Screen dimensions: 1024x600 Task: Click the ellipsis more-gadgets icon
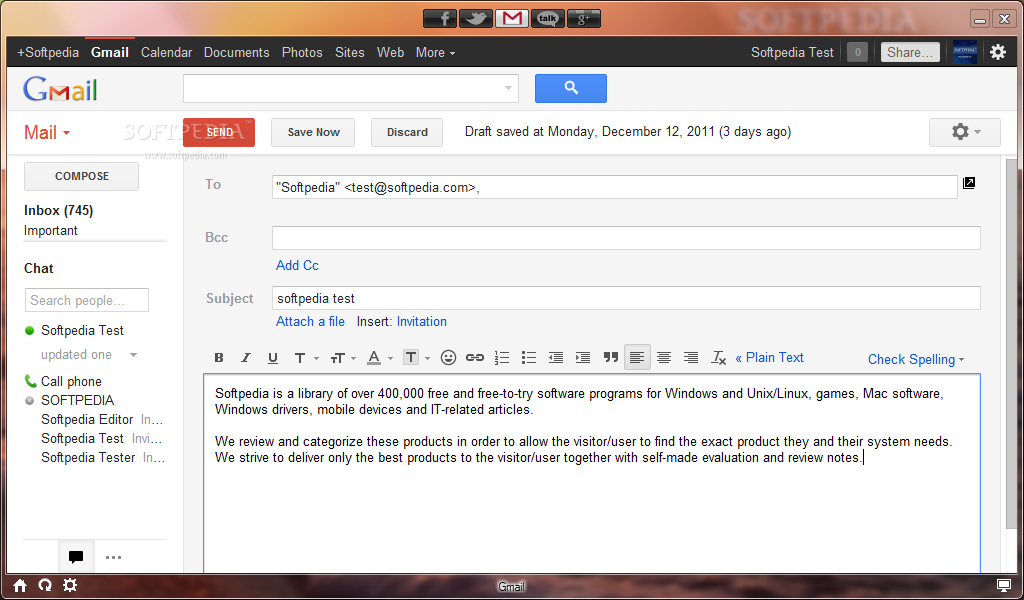coord(113,557)
